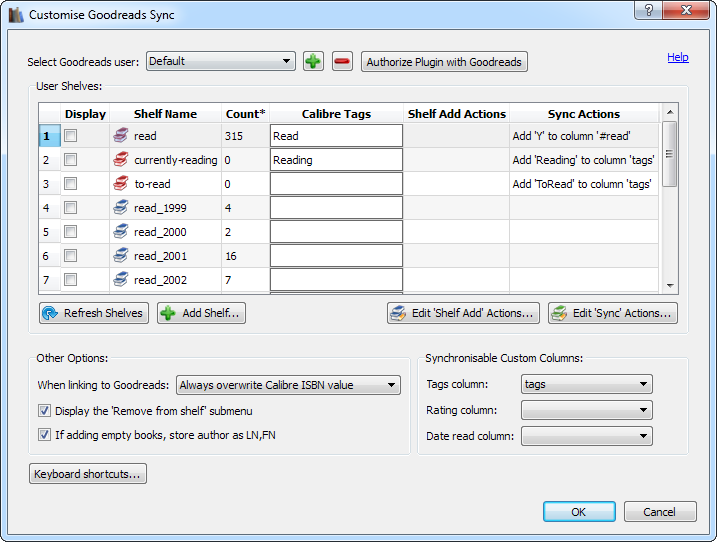717x542 pixels.
Task: Click the Cancel button
Action: [x=660, y=512]
